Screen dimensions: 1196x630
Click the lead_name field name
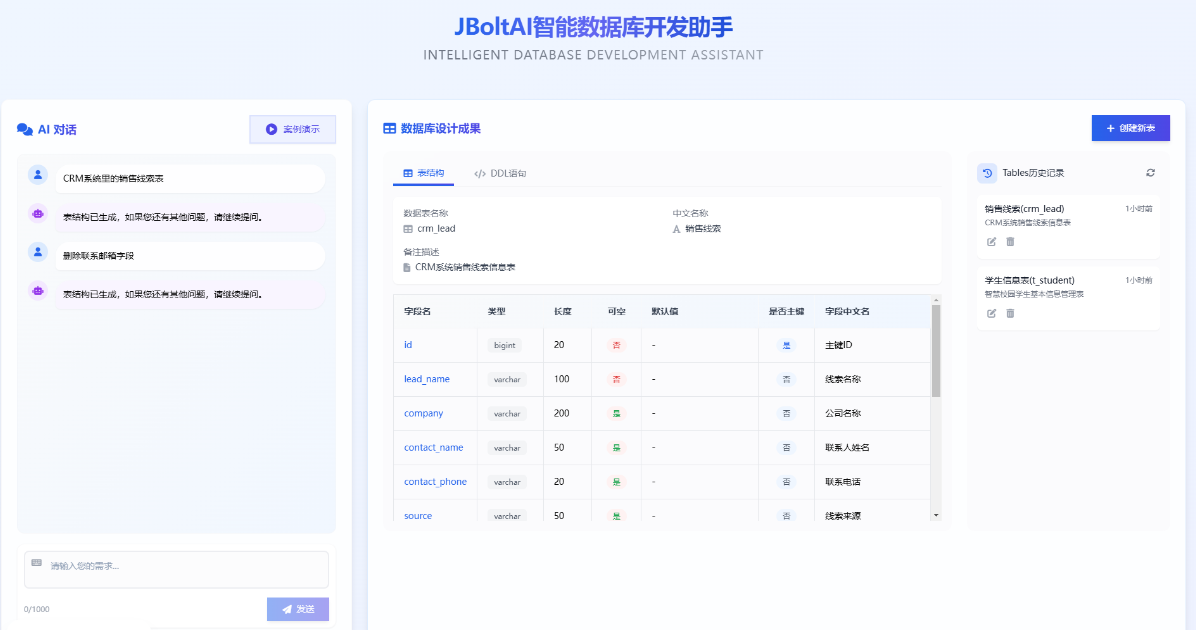tap(426, 379)
